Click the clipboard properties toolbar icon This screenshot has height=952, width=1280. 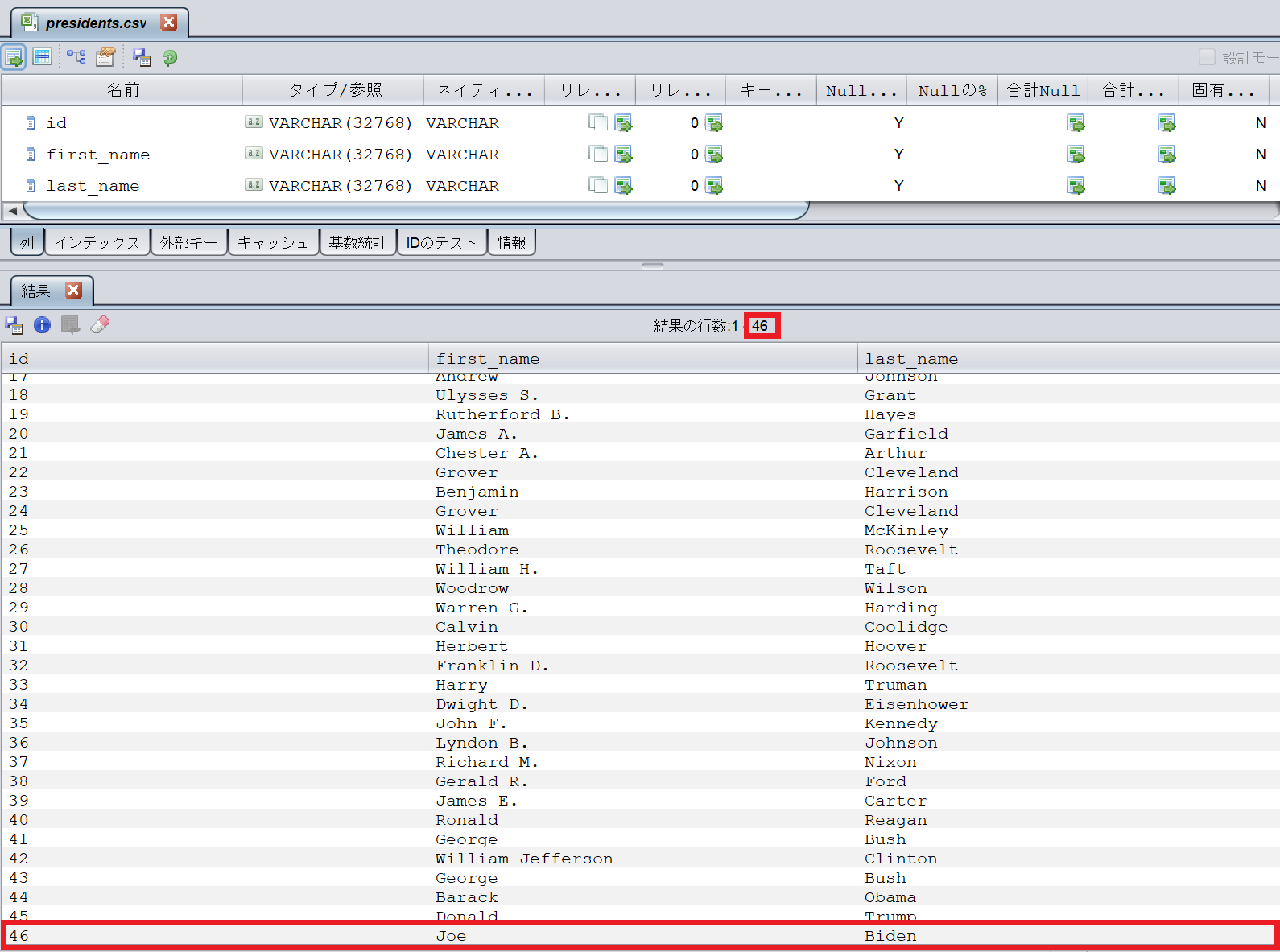105,57
